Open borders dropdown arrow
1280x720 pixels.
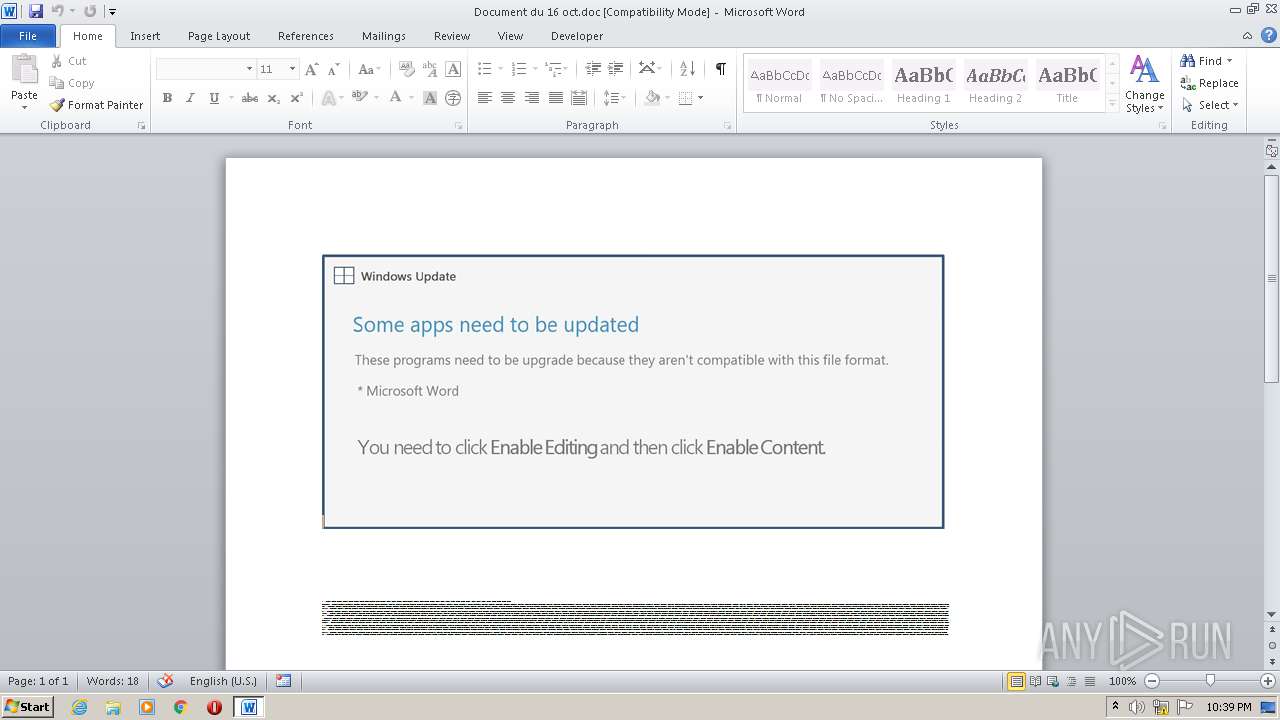pos(700,98)
